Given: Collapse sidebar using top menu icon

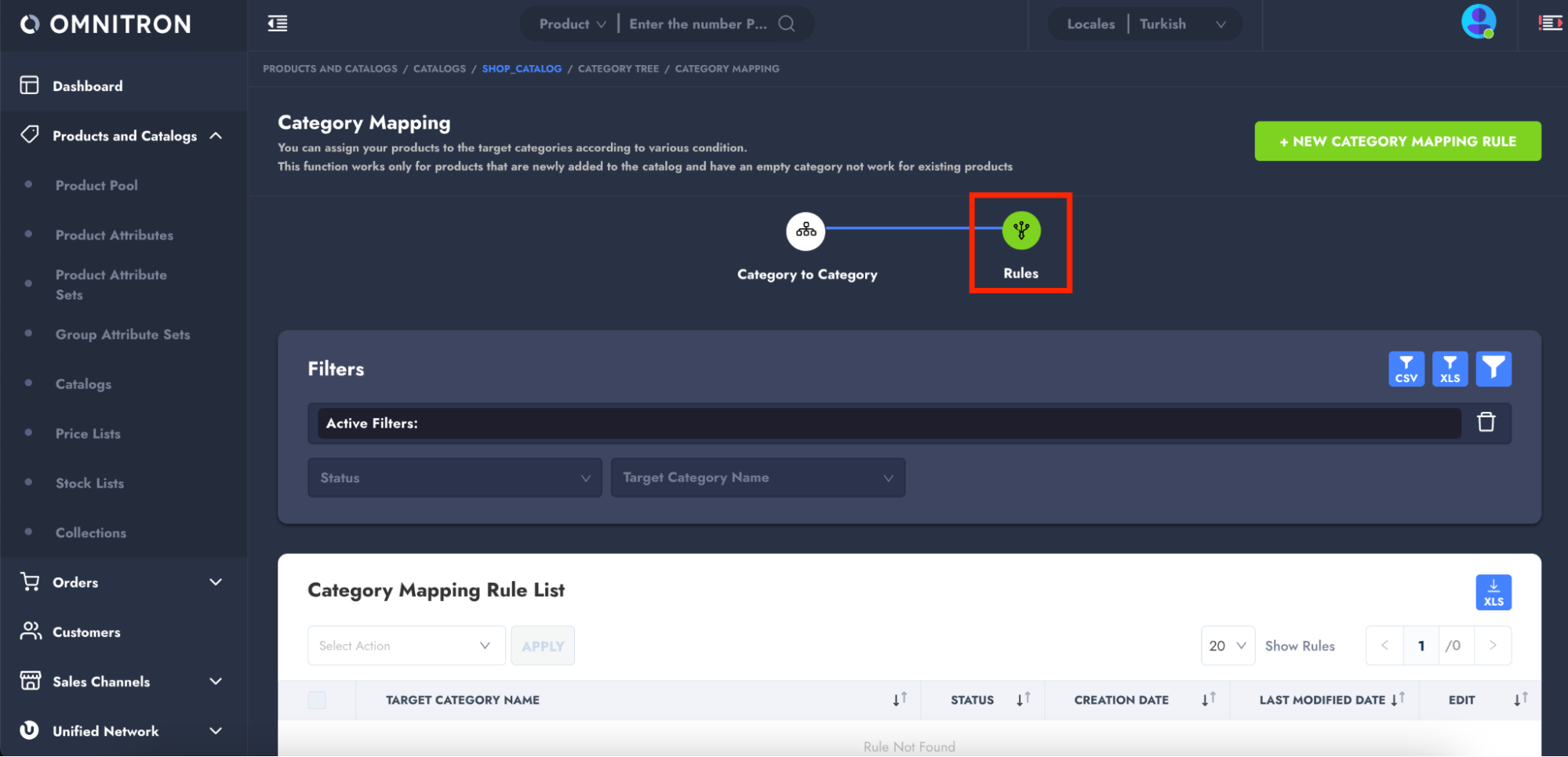Looking at the screenshot, I should (x=278, y=24).
